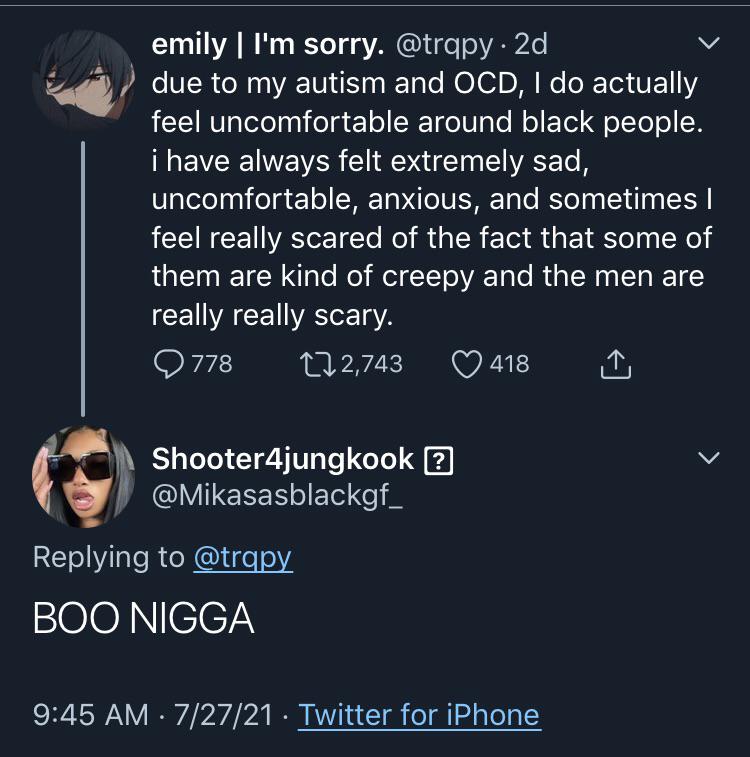The image size is (750, 757).
Task: Retweet emily's tweet using the arrows icon
Action: click(318, 364)
